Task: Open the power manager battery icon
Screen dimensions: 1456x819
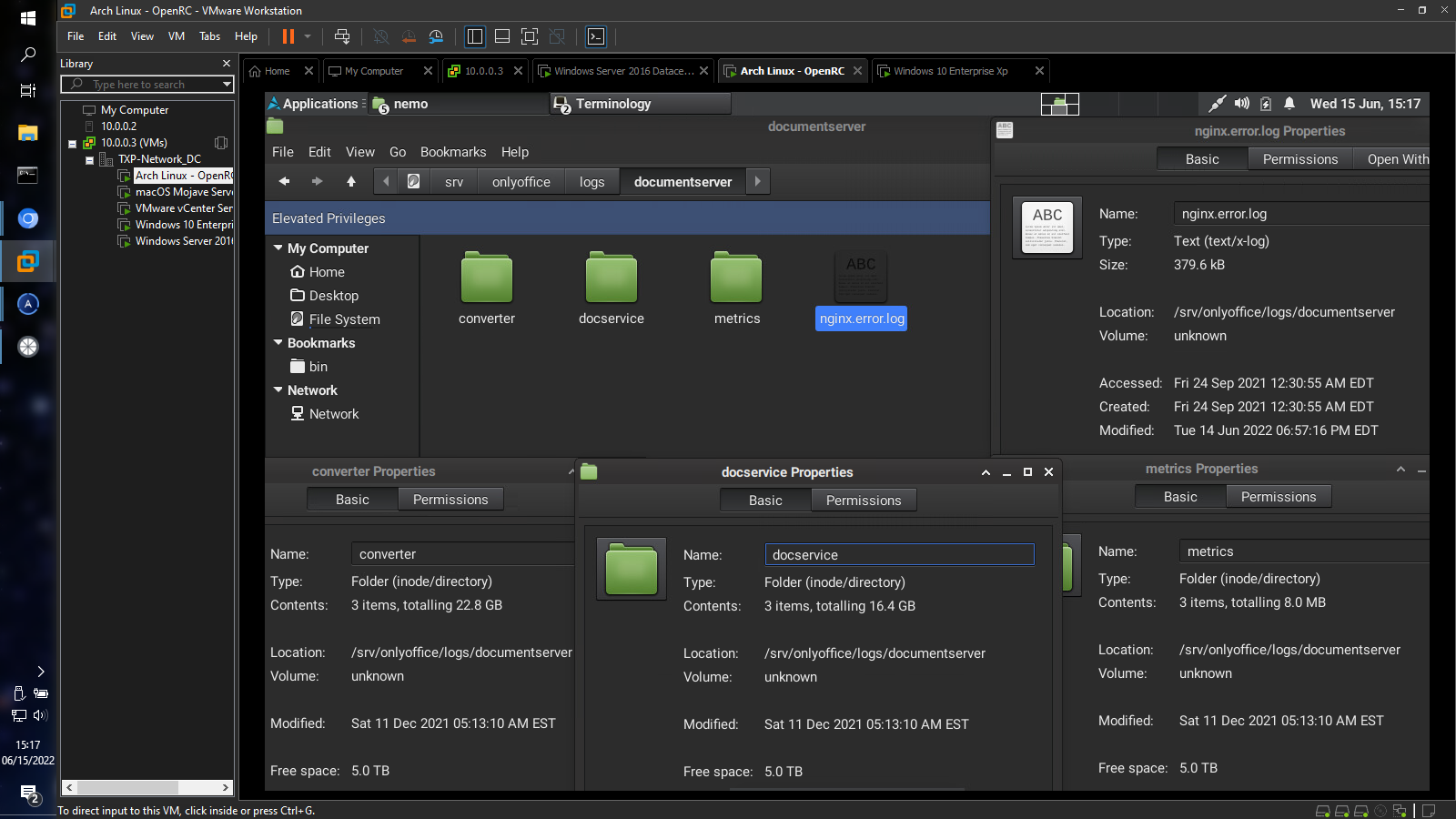Action: (1266, 104)
